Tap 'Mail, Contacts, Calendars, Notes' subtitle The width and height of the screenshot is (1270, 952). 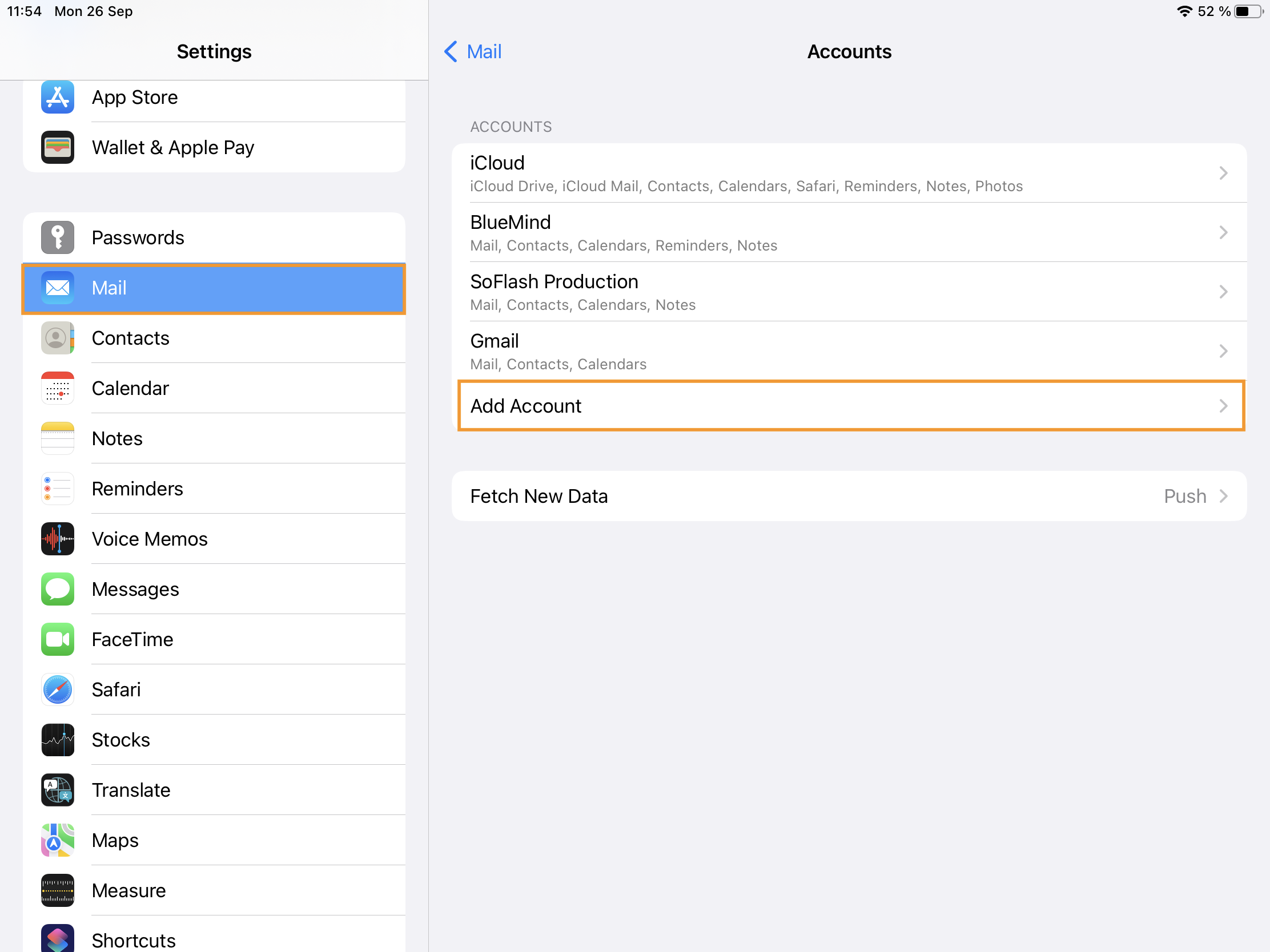583,305
